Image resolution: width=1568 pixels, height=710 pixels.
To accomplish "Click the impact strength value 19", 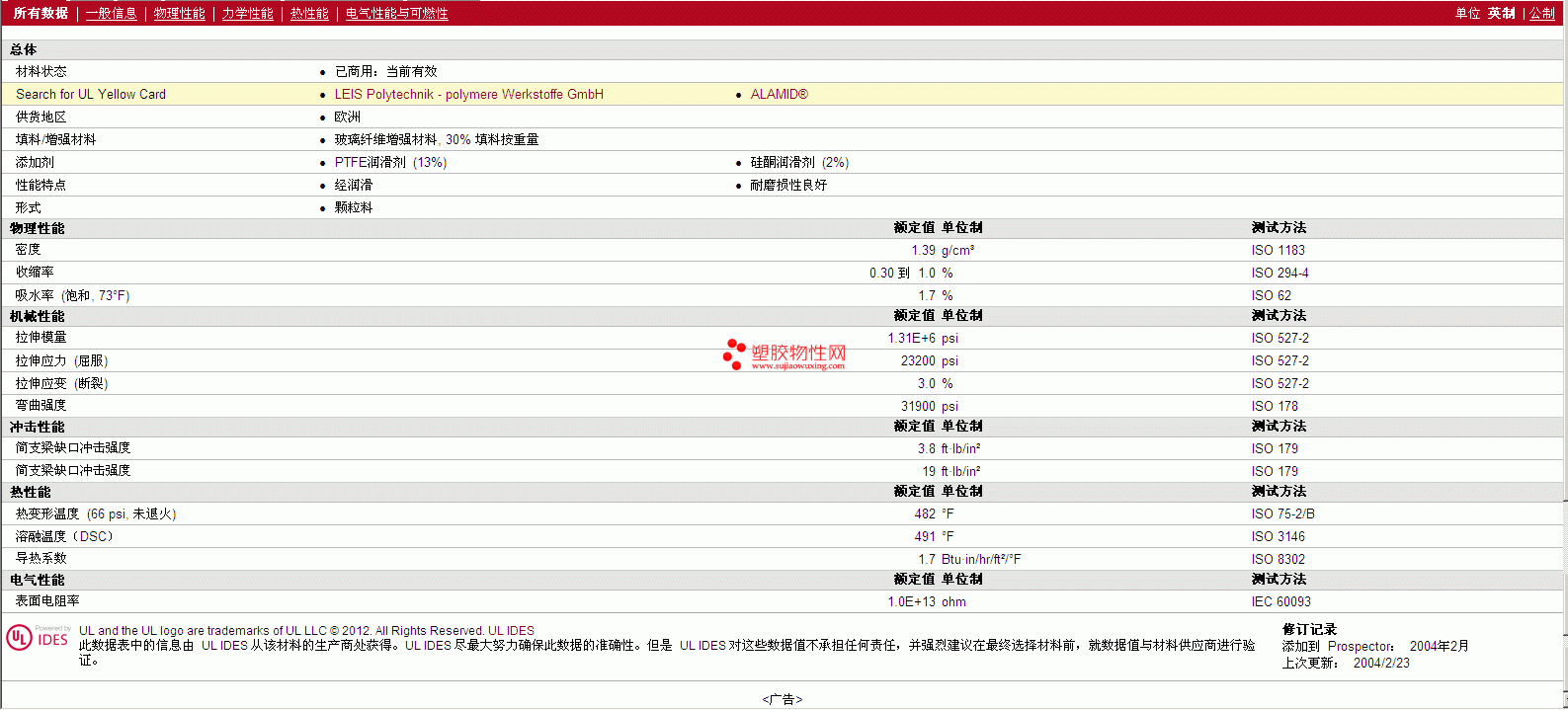I will (x=929, y=471).
